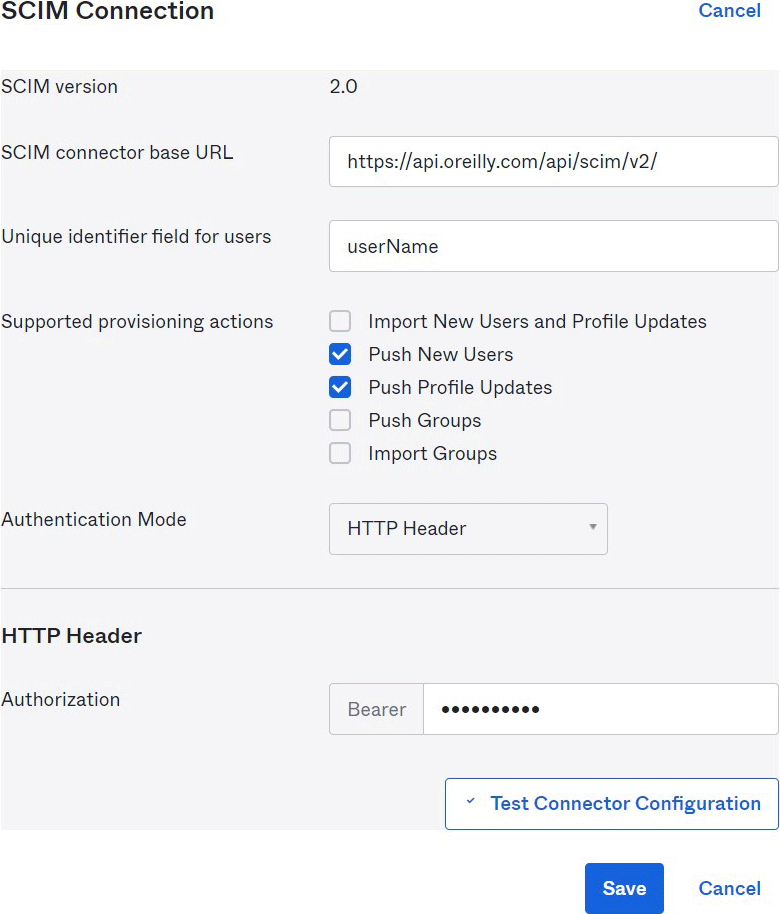
Task: Enable Import New Users and Profile Updates
Action: (340, 321)
